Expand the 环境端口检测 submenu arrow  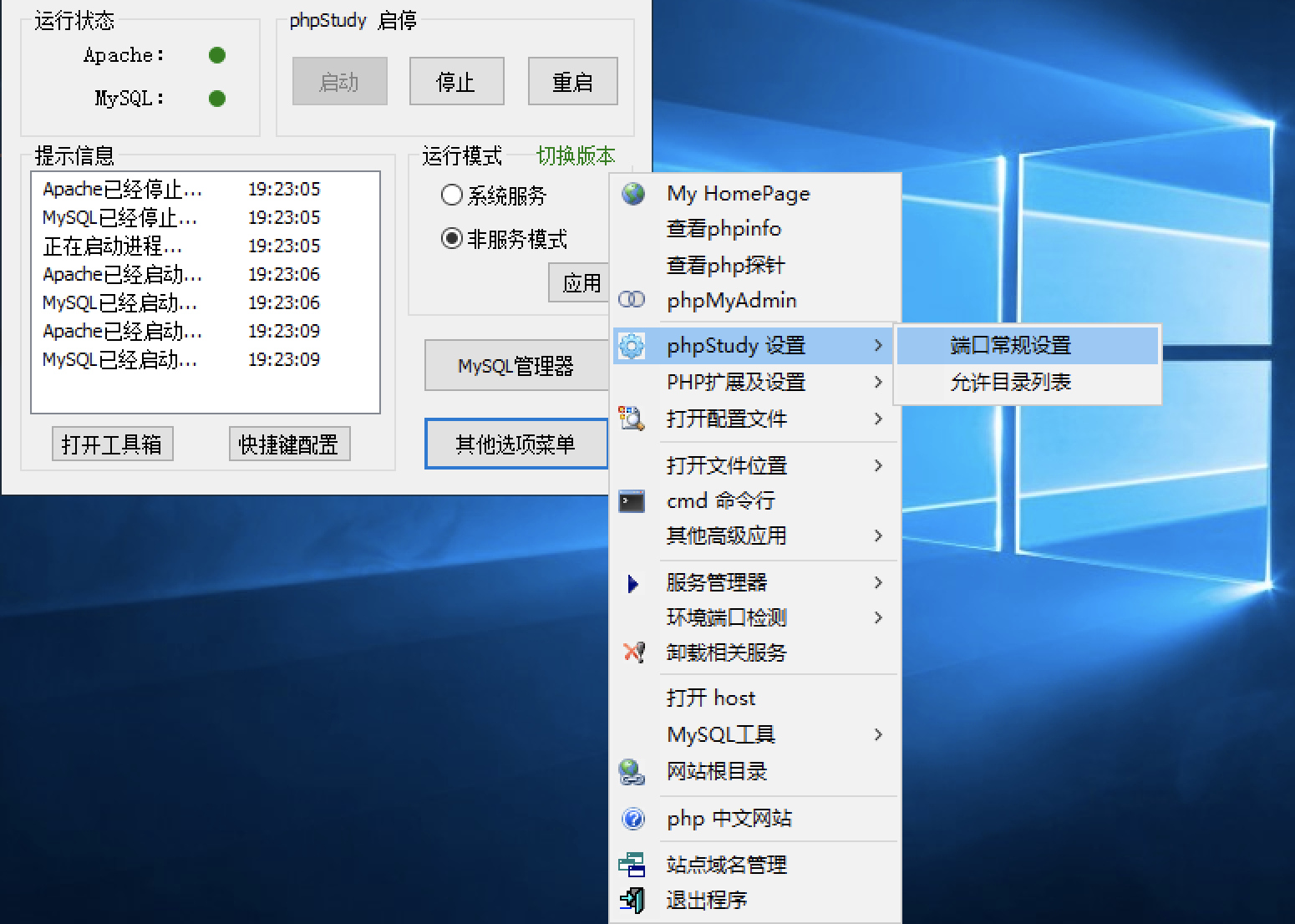tap(878, 617)
